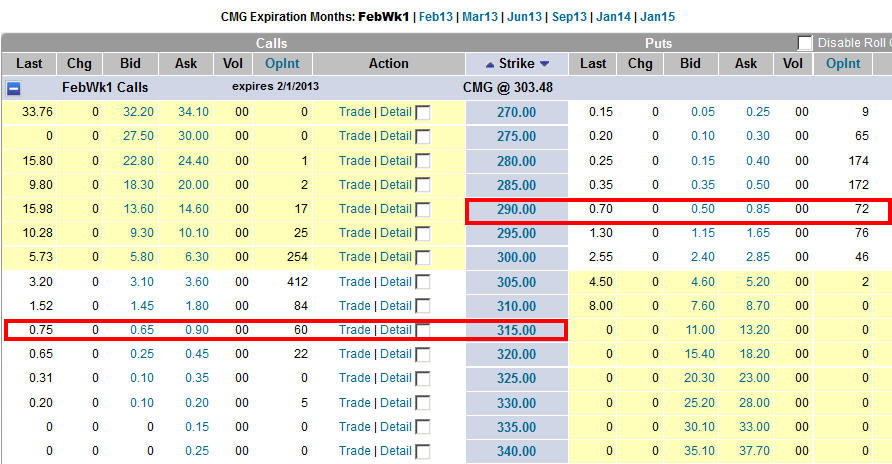This screenshot has height=464, width=892.
Task: Open Detail for the 315.00 call
Action: tap(395, 330)
